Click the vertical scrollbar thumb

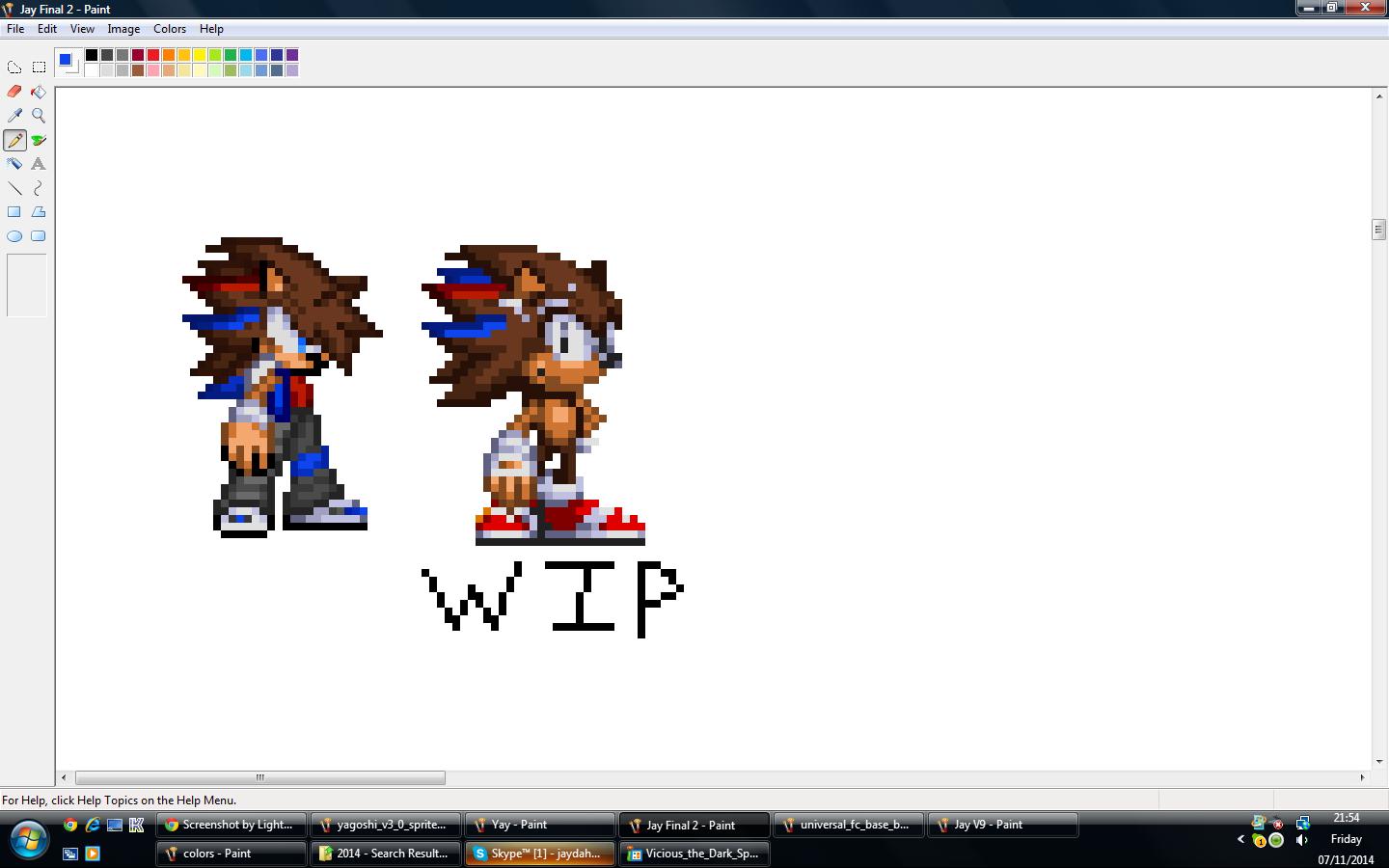point(1378,230)
